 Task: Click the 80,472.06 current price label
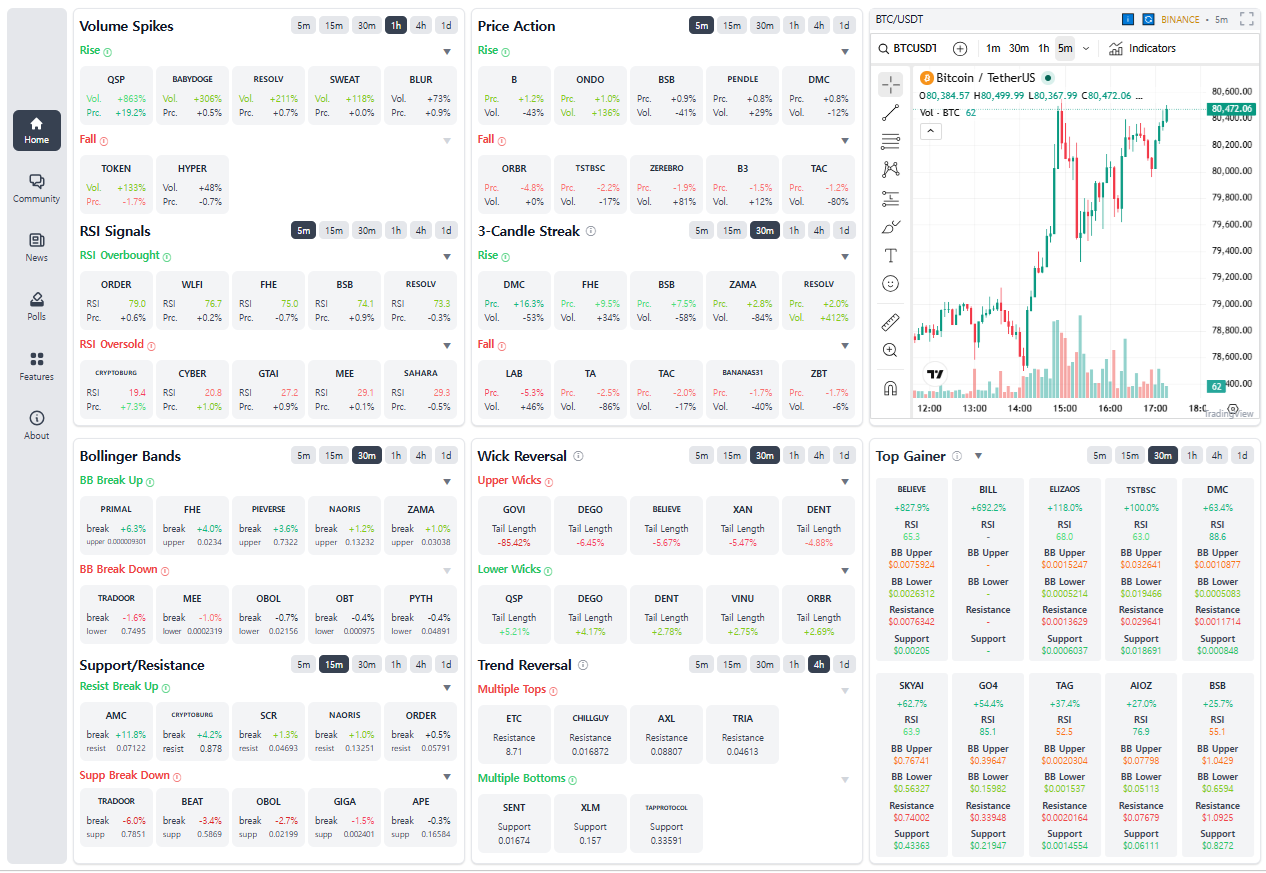[x=1231, y=108]
